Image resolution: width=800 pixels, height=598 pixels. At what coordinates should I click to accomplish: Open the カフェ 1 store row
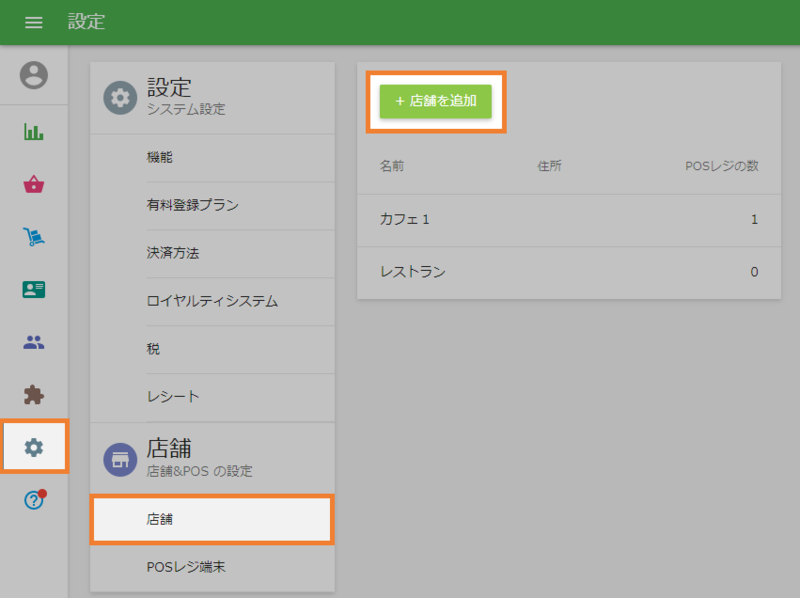pyautogui.click(x=567, y=219)
